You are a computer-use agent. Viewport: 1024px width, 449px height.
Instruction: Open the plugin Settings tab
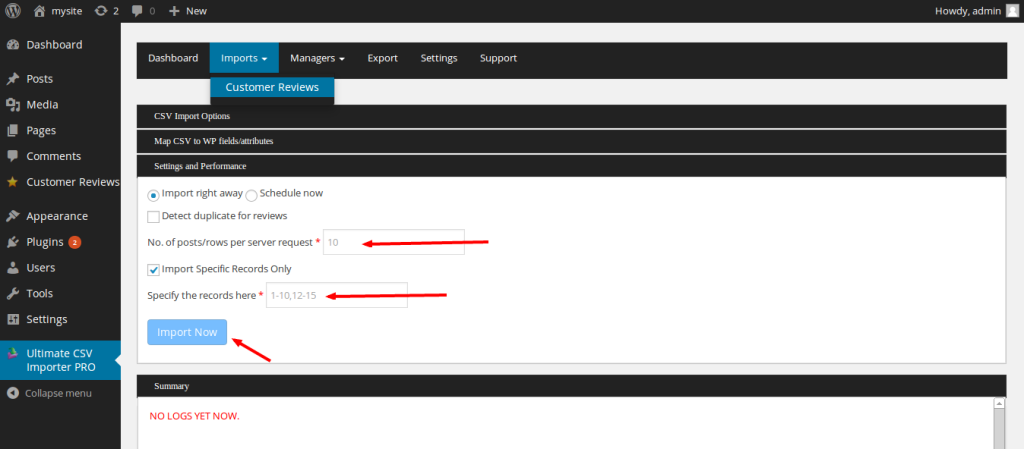(x=439, y=58)
